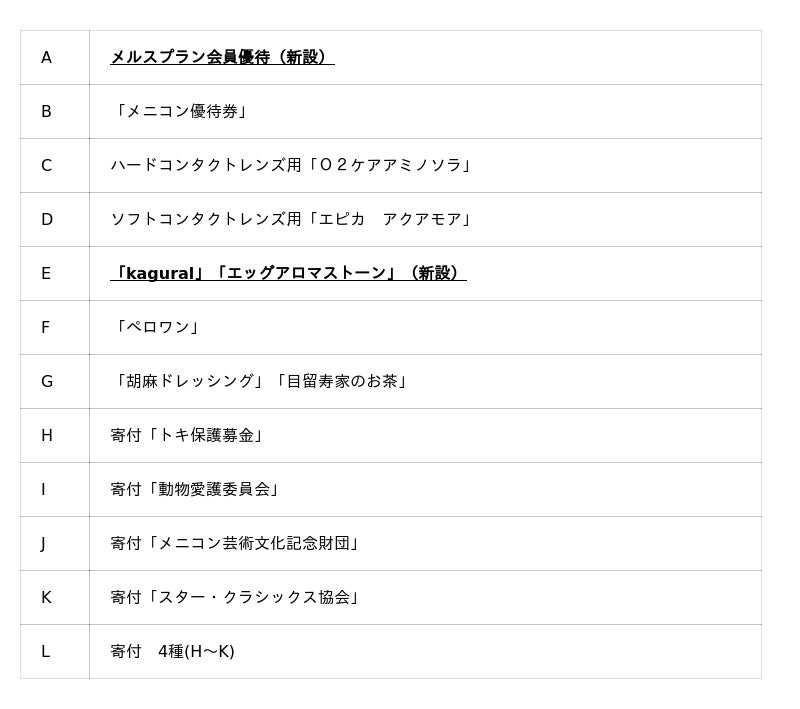Select the 寄付「トキ保護募金」 entry

coord(188,436)
